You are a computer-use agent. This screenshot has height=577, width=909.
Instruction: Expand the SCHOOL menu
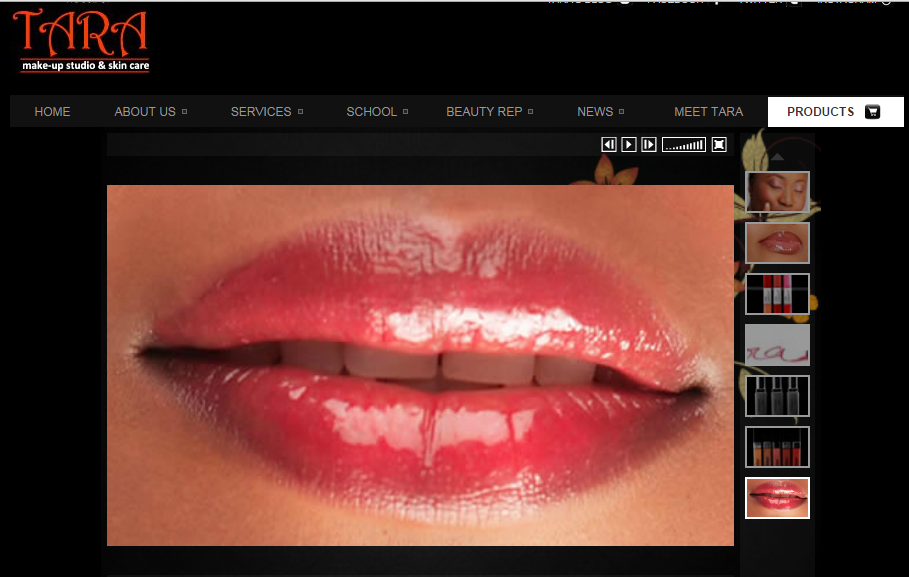tap(377, 112)
